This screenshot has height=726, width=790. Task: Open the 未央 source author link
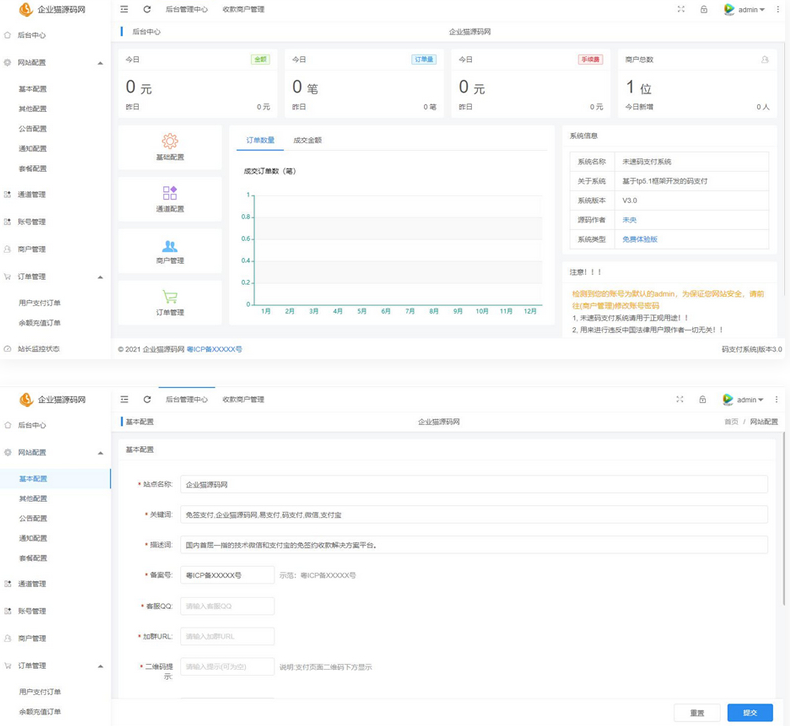click(x=630, y=219)
